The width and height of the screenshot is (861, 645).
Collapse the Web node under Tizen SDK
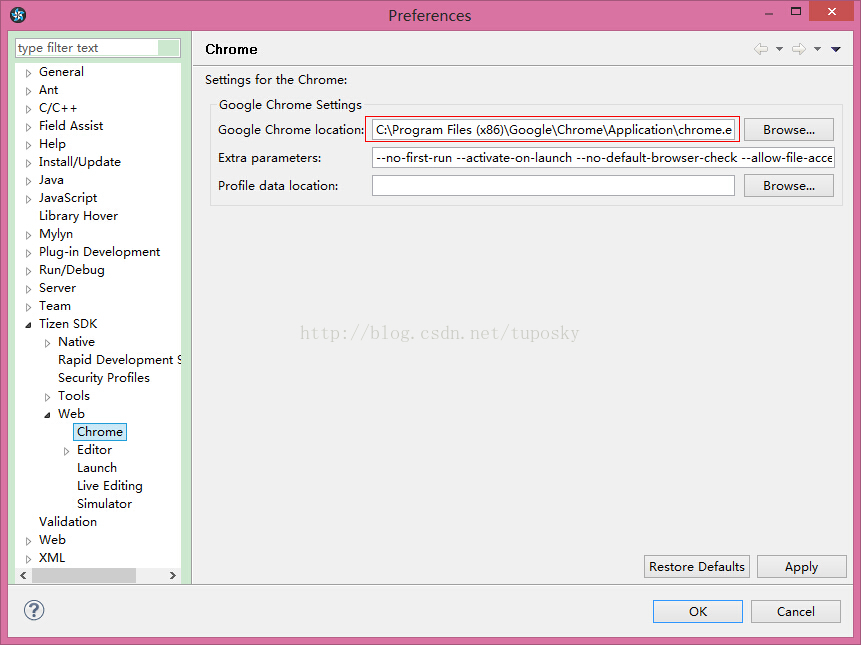48,415
